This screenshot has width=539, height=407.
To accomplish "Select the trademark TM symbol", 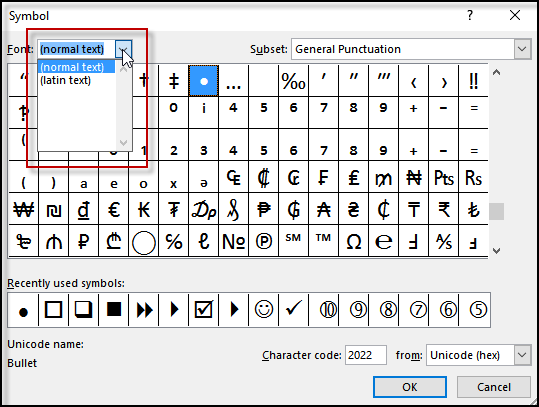I will point(323,241).
